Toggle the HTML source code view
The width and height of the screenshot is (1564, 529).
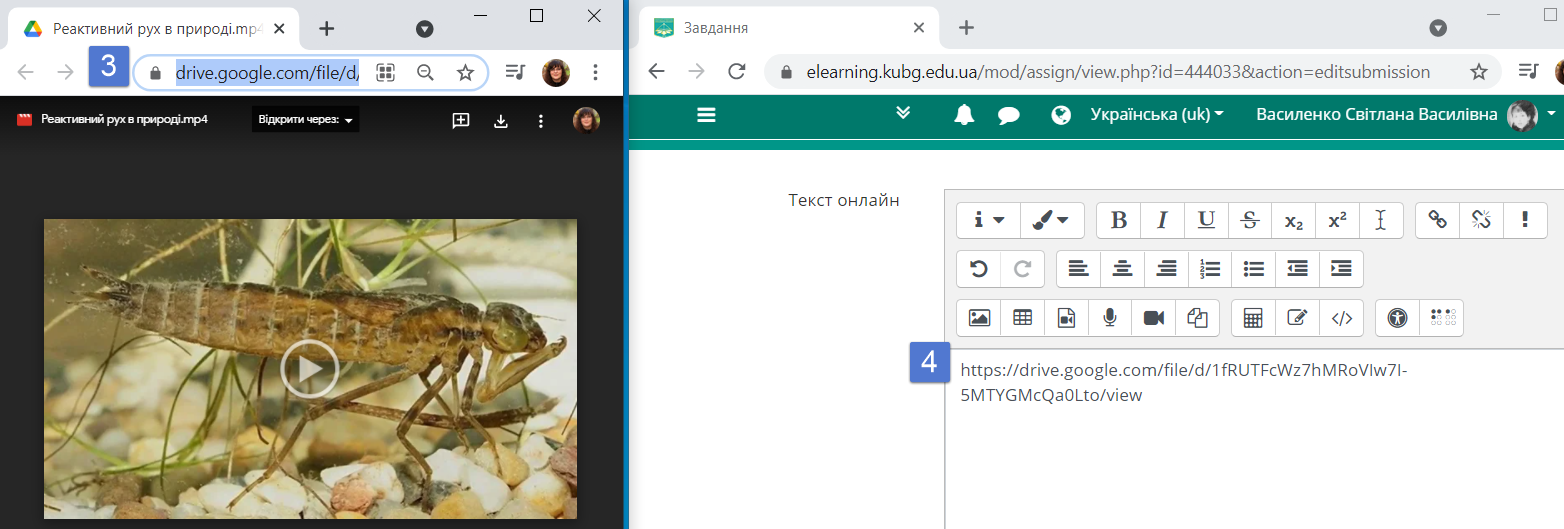[x=1342, y=318]
